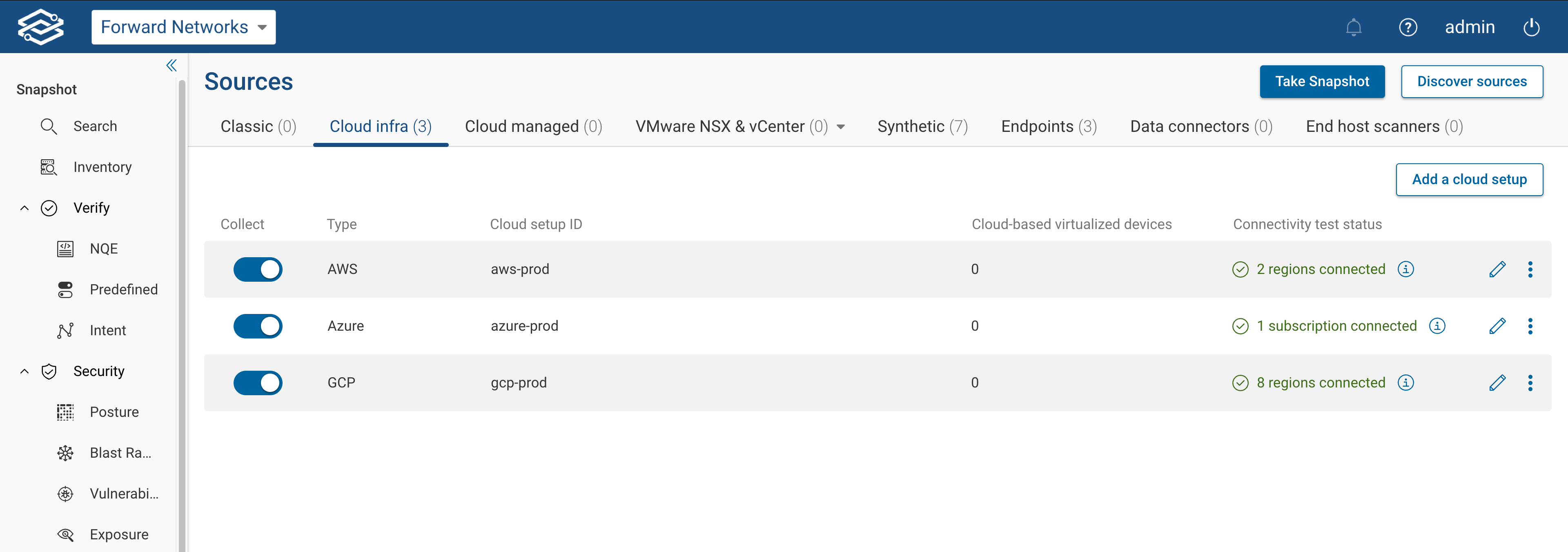Open more options for gcp-prod row
Screen dimensions: 1568x552
(1530, 383)
